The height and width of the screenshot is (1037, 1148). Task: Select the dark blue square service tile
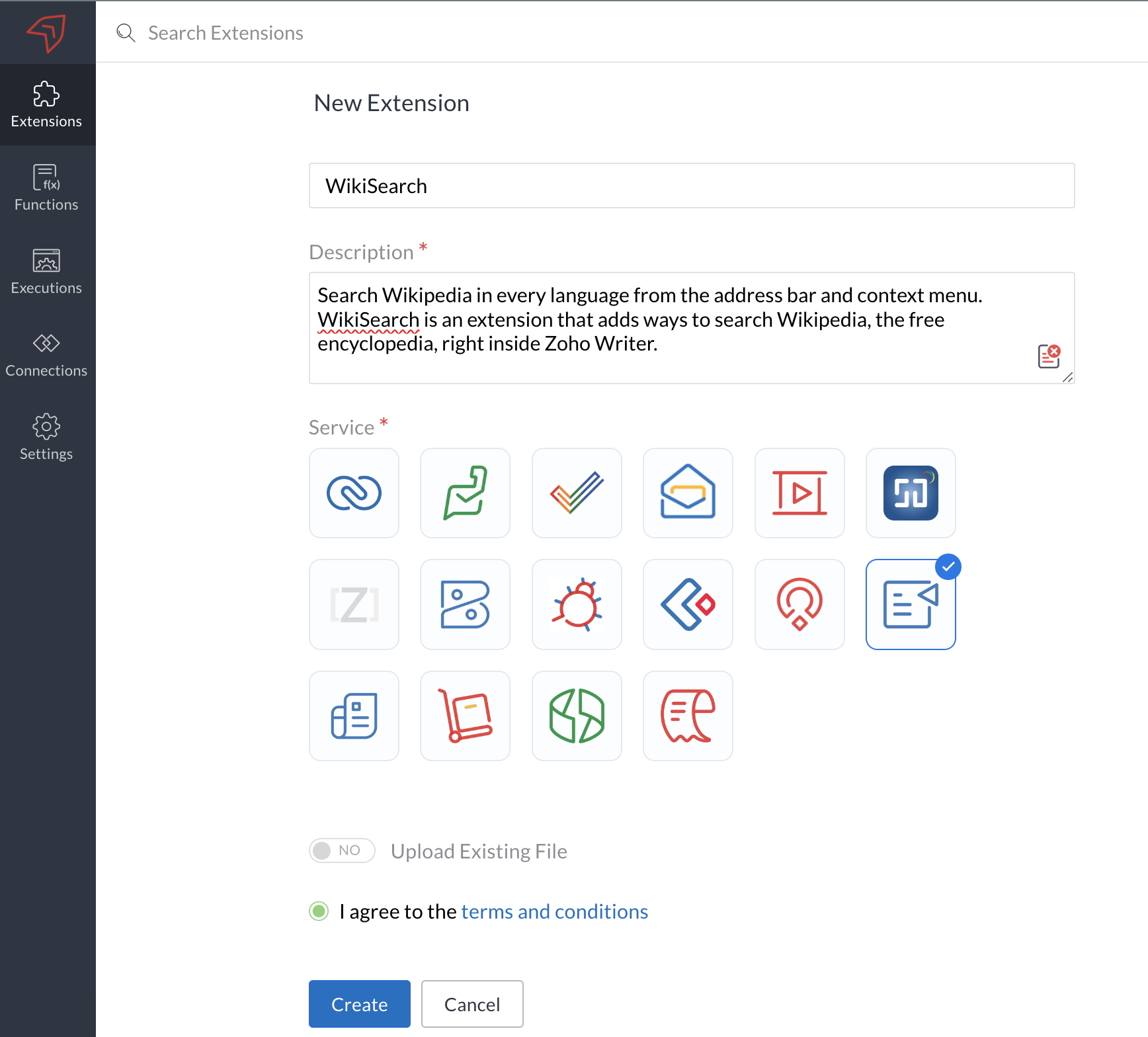pos(911,493)
